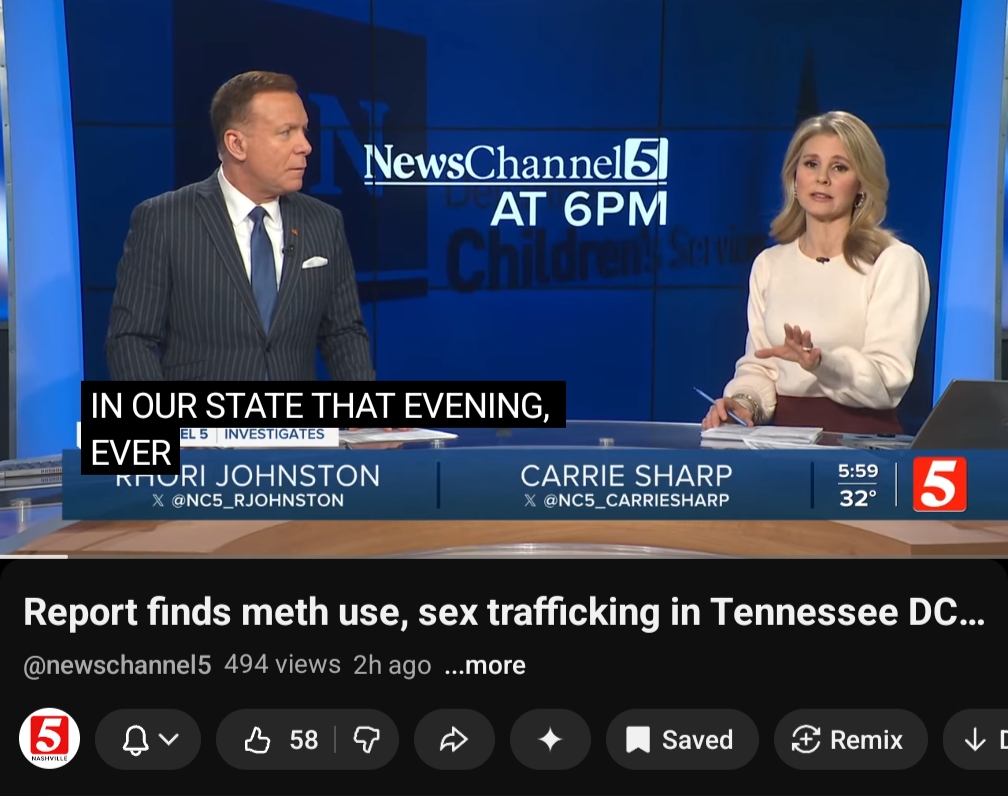Open notification bell dropdown
This screenshot has width=1008, height=796.
148,739
